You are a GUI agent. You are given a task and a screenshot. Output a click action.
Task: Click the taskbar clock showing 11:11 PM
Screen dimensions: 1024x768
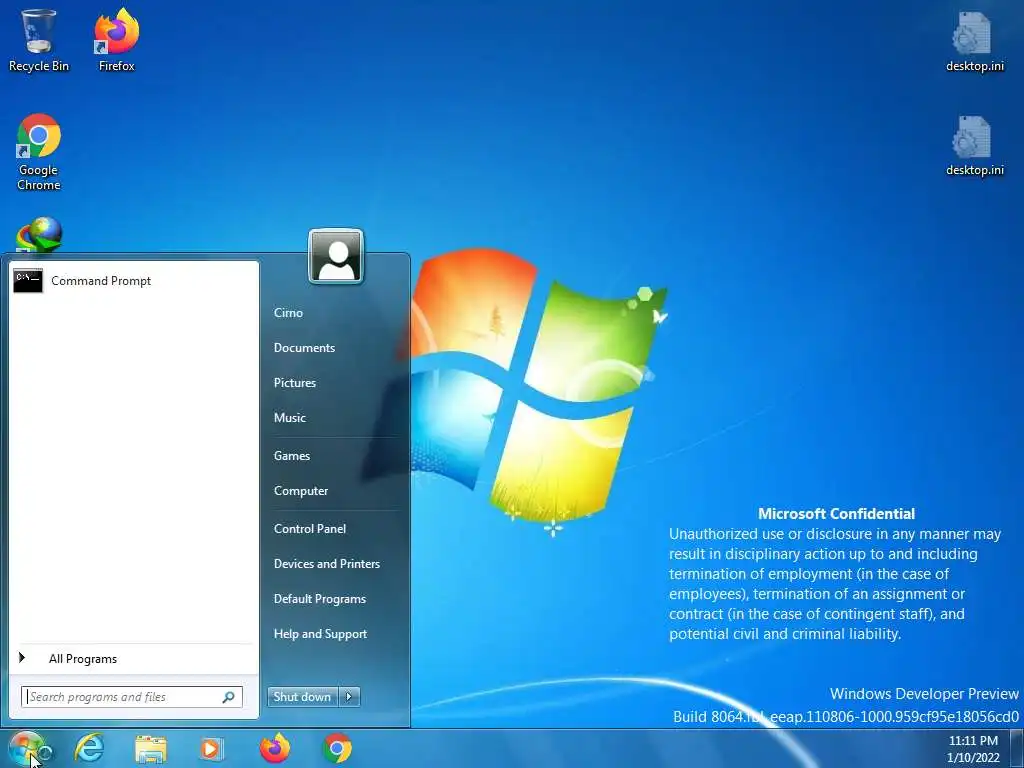pyautogui.click(x=973, y=749)
